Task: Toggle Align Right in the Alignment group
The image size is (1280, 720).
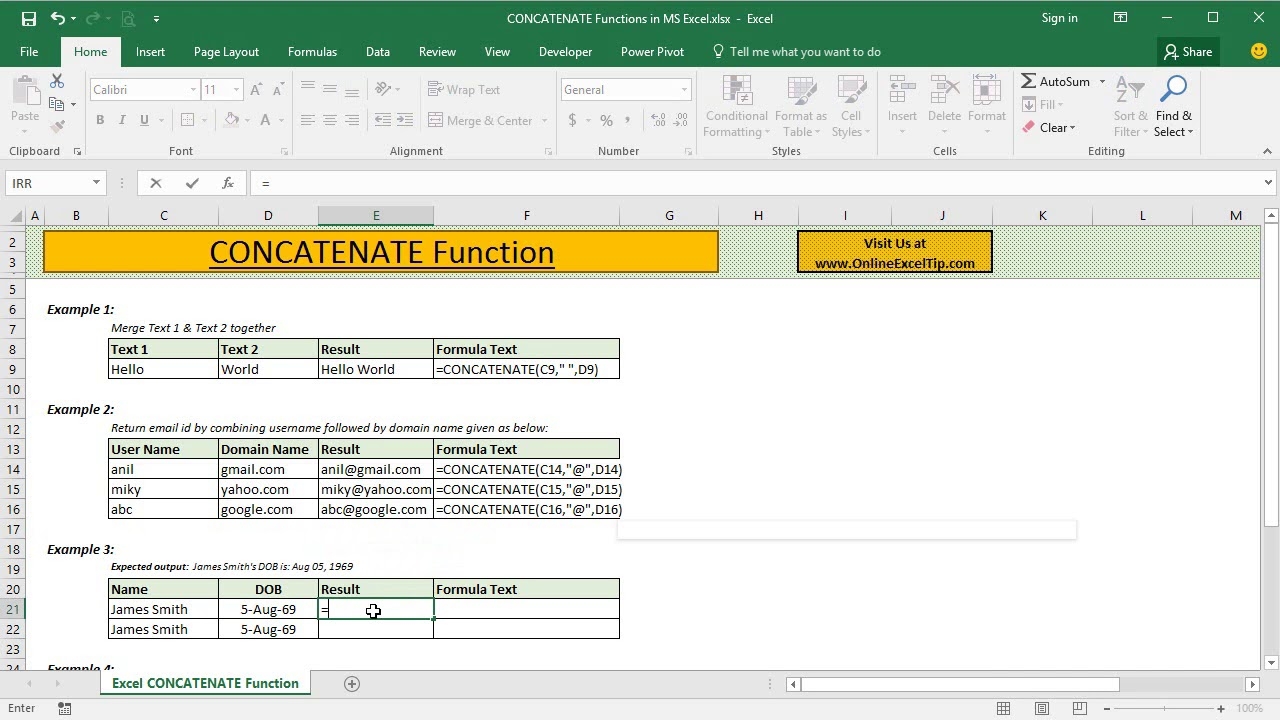Action: coord(352,120)
